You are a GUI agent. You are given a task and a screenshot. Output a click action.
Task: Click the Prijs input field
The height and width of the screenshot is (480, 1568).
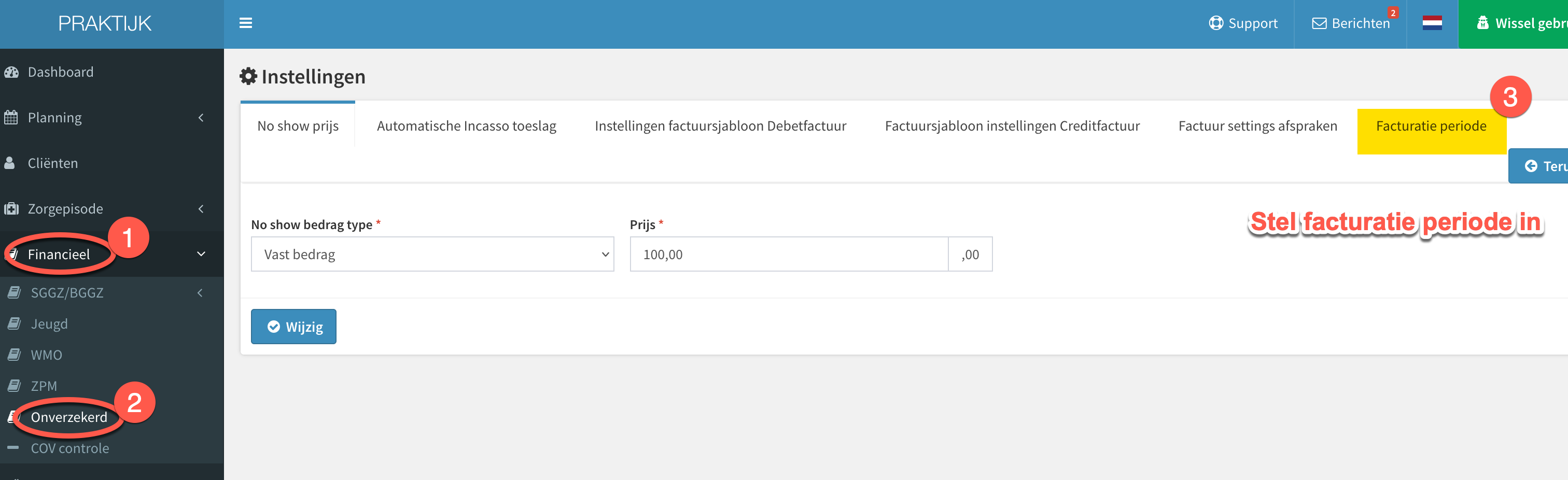(x=789, y=255)
